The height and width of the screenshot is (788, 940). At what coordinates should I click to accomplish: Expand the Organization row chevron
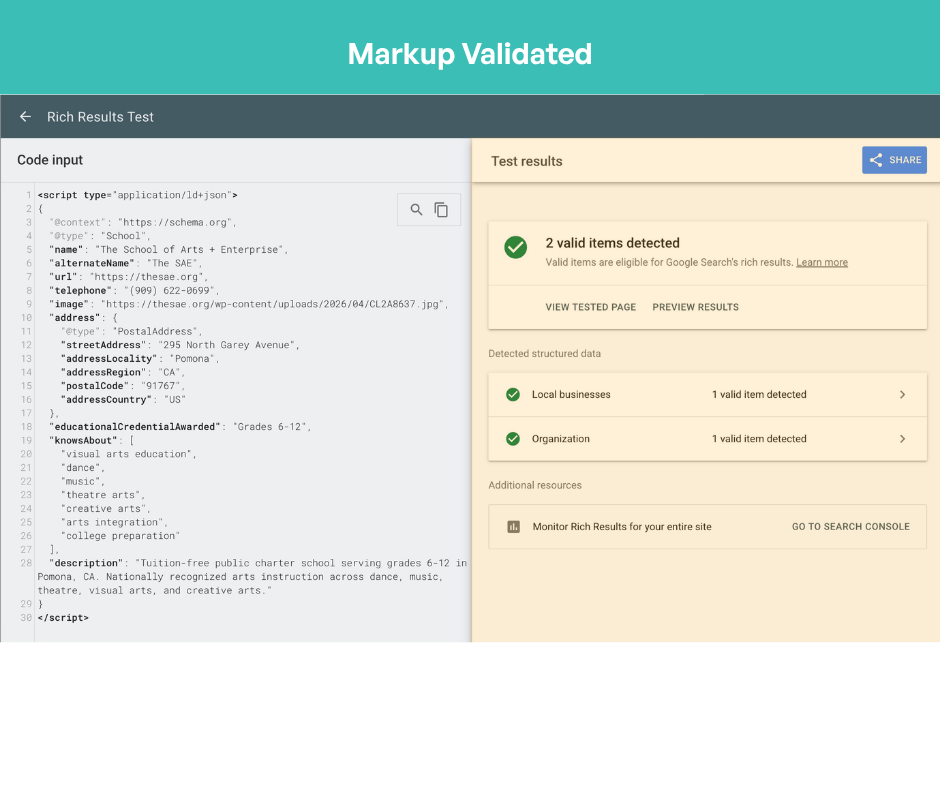[902, 439]
